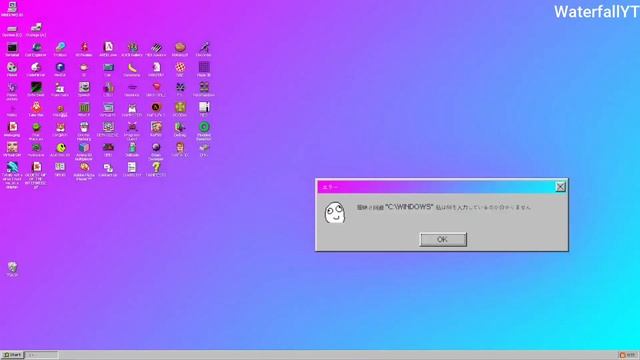Screen dimensions: 640x360
Task: Open the computer icon at the desktop's top-left
Action: (12, 7)
